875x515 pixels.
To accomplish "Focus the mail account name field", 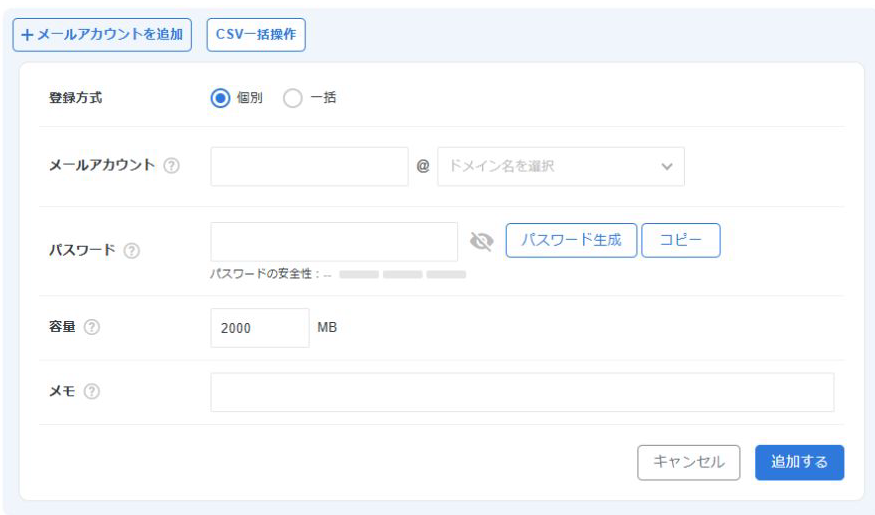I will [x=309, y=166].
